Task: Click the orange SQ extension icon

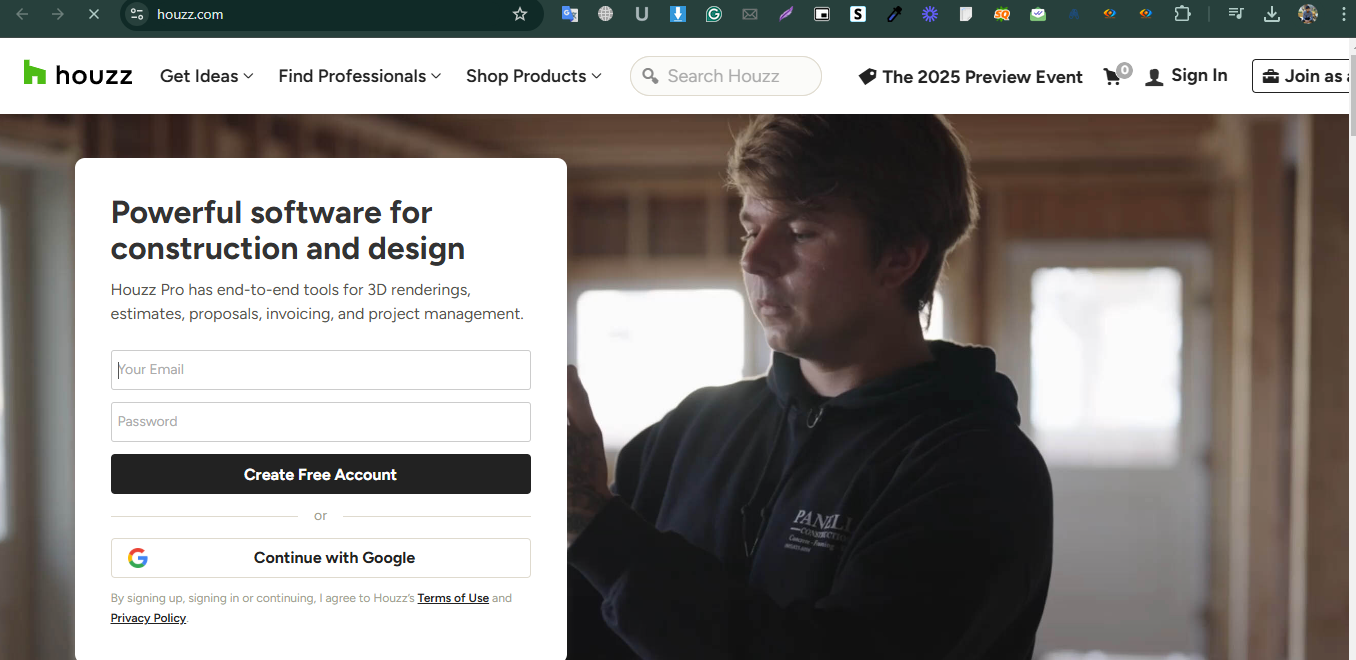Action: coord(1002,14)
